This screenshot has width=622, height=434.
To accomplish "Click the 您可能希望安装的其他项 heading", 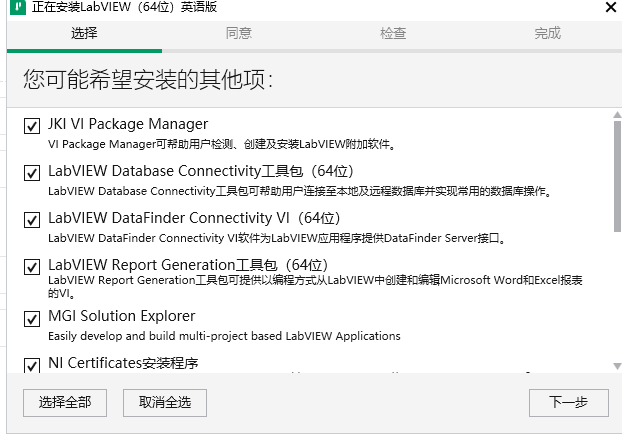I will click(148, 79).
